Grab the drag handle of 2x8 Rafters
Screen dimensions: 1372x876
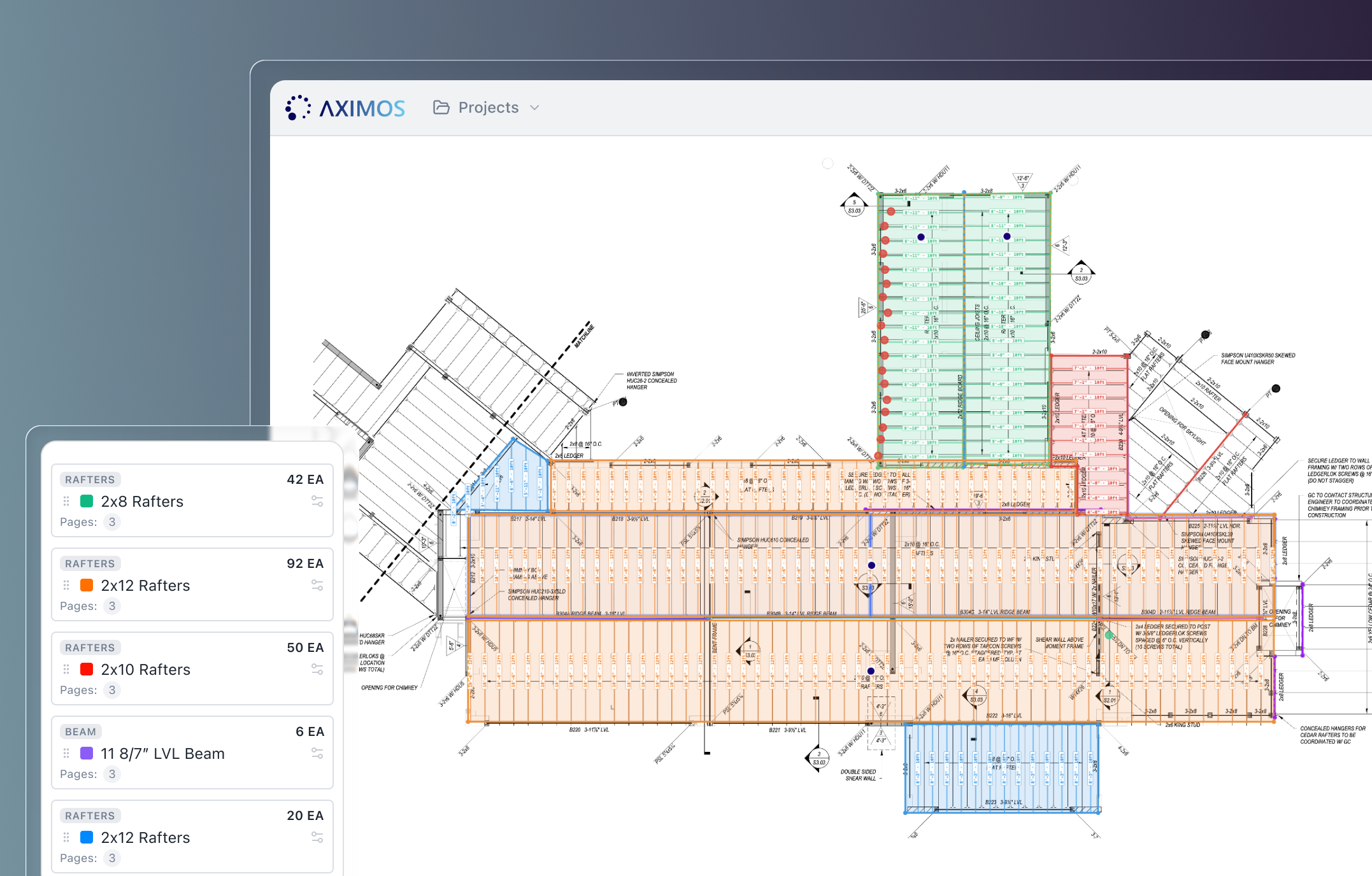(x=66, y=502)
